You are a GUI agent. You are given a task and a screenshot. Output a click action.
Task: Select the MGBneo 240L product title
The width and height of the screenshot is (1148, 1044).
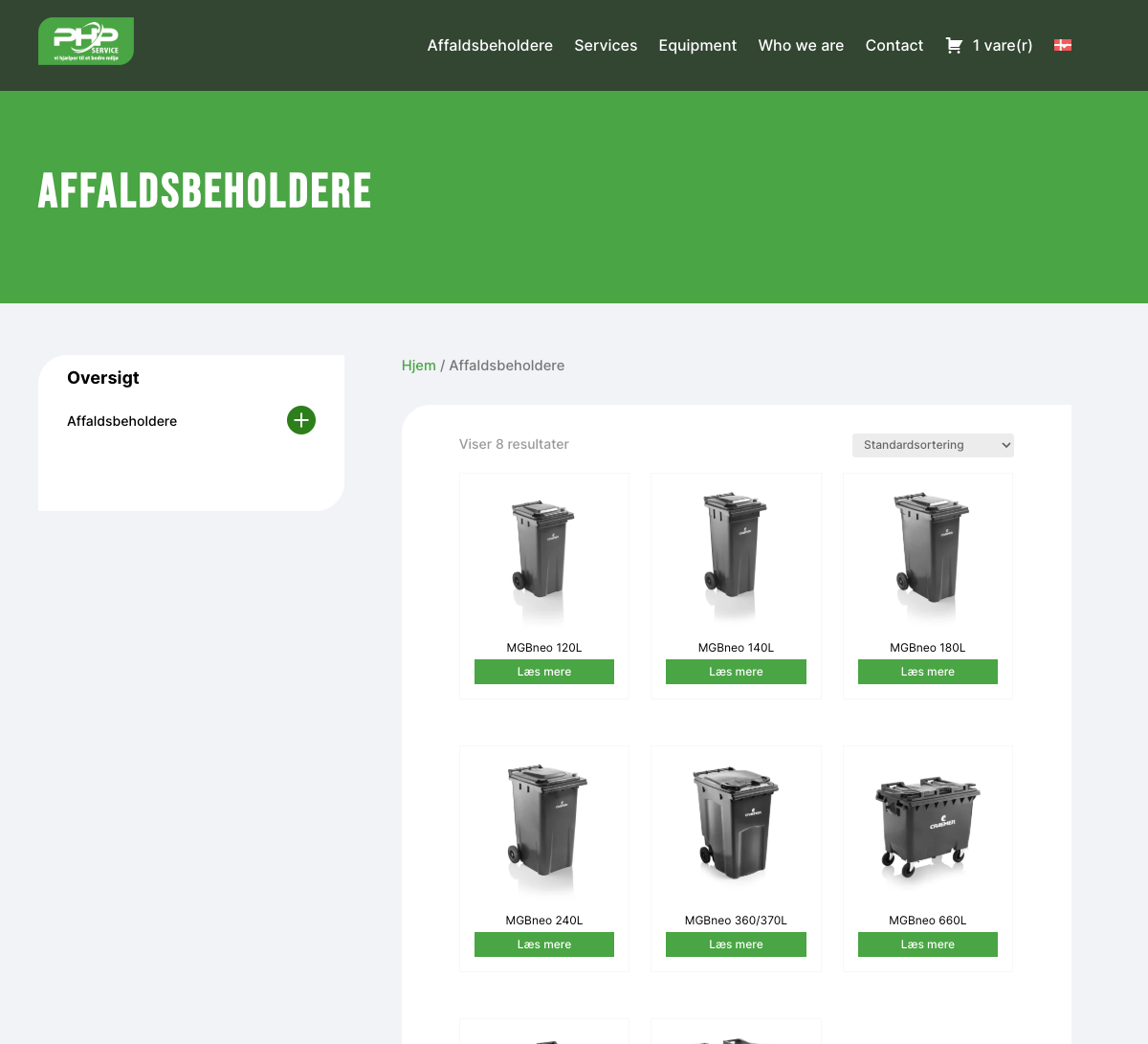point(544,921)
